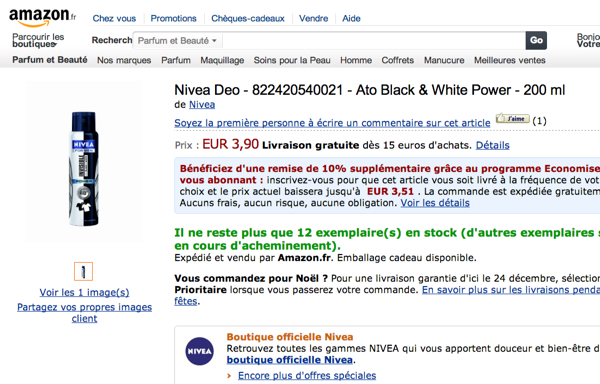The height and width of the screenshot is (384, 600).
Task: Open the holiday delivery information link
Action: 511,290
